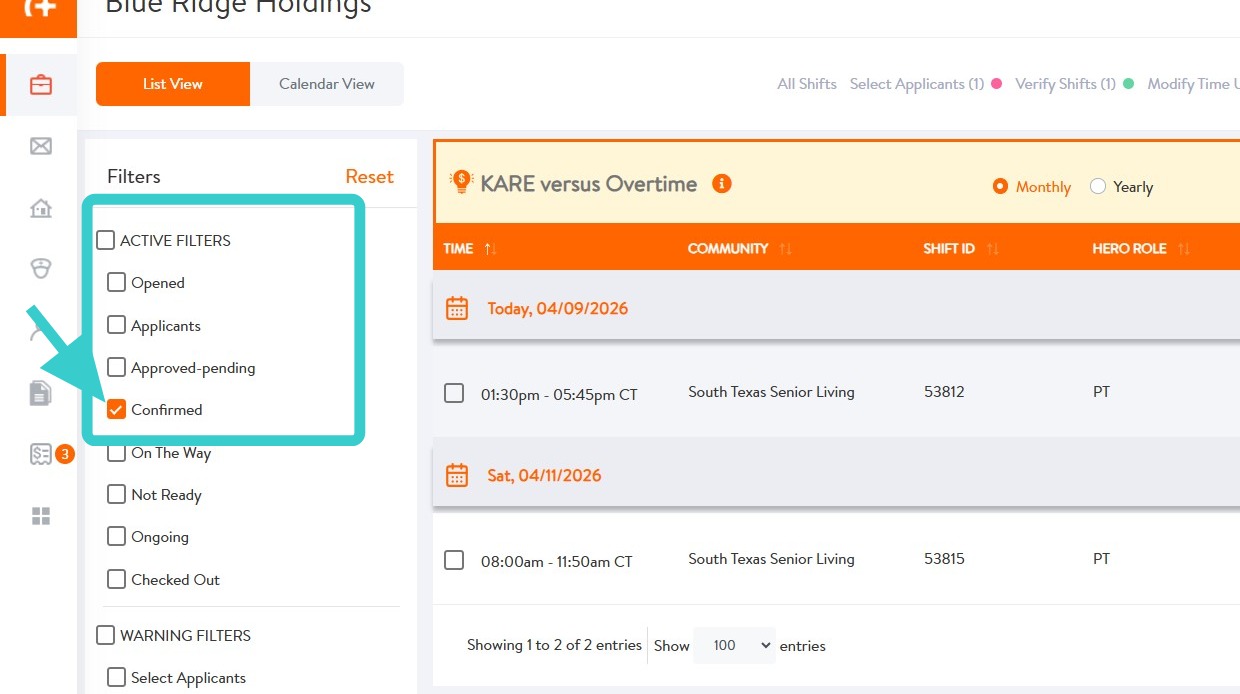Open the receipt invoices icon with badge
Viewport: 1240px width, 694px height.
click(42, 455)
